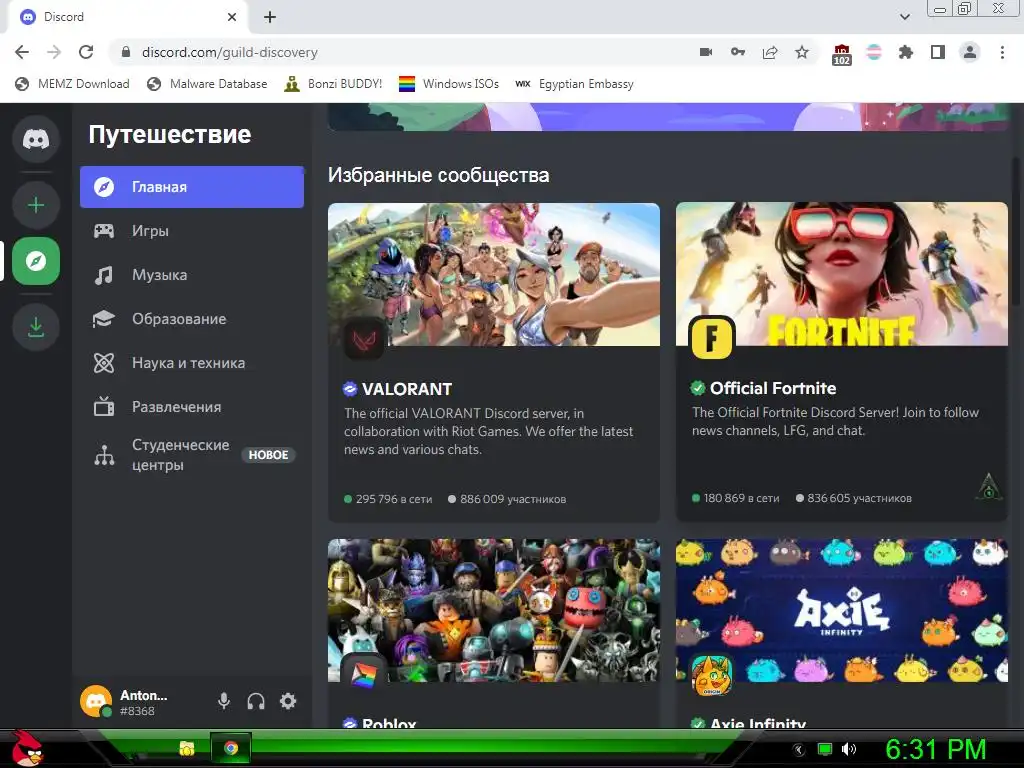Click the Roblox server logo icon
Image resolution: width=1024 pixels, height=768 pixels.
click(364, 674)
